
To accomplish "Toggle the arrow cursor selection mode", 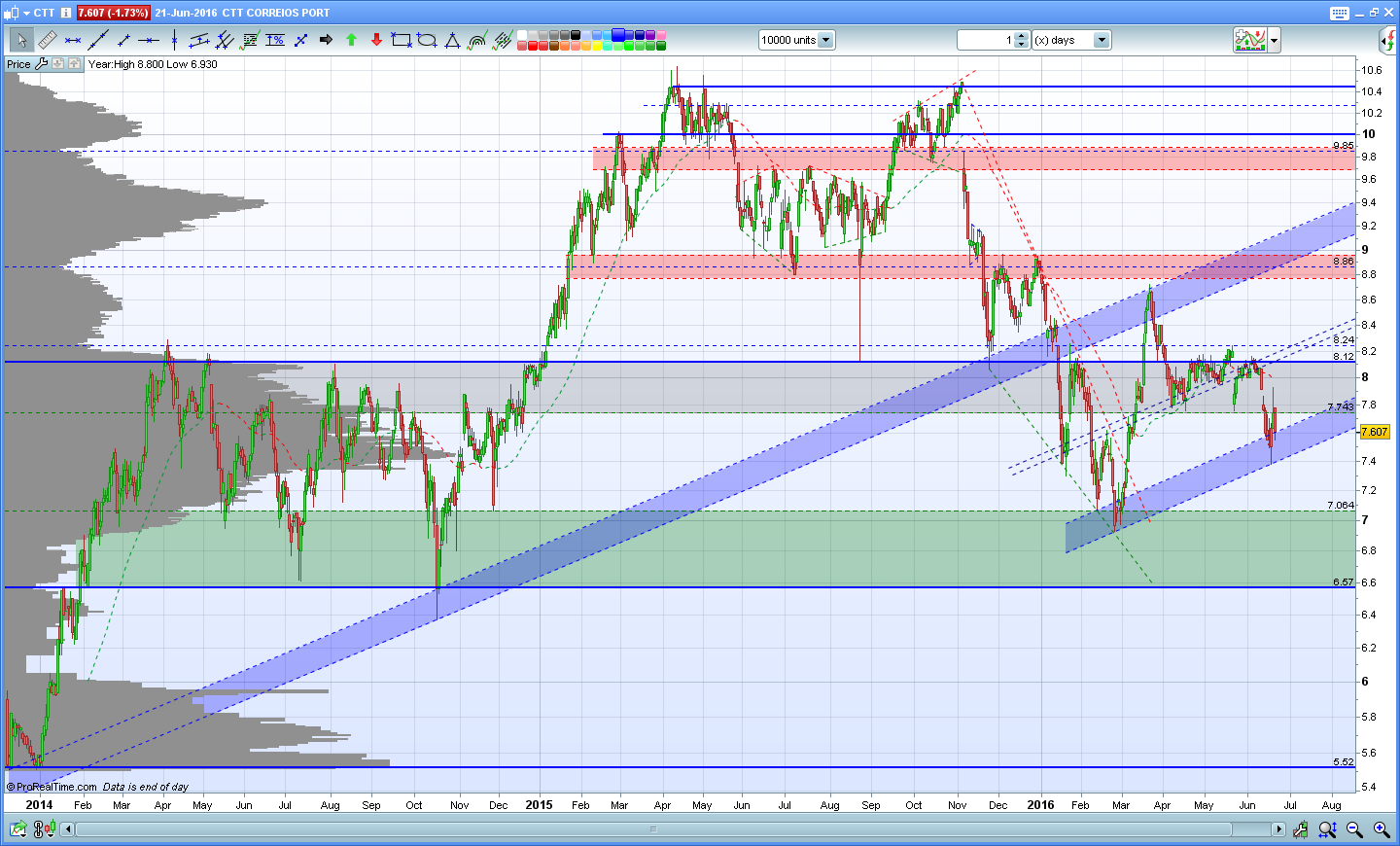I will click(x=21, y=40).
